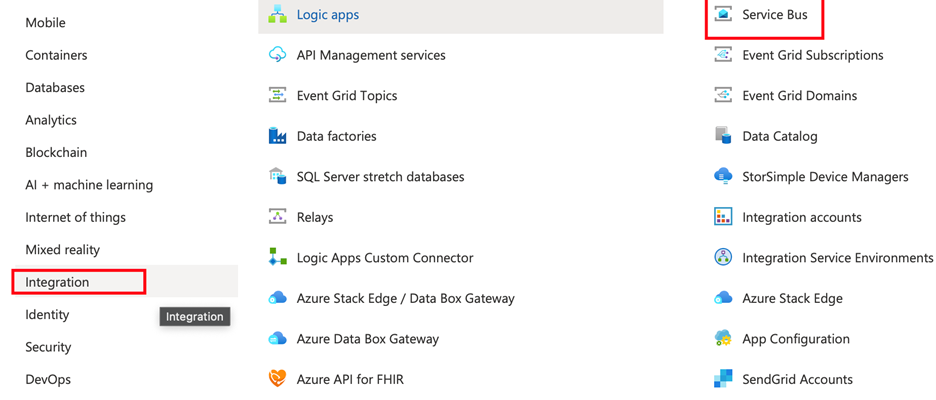The width and height of the screenshot is (936, 400).
Task: Open API Management services link
Action: 371,55
